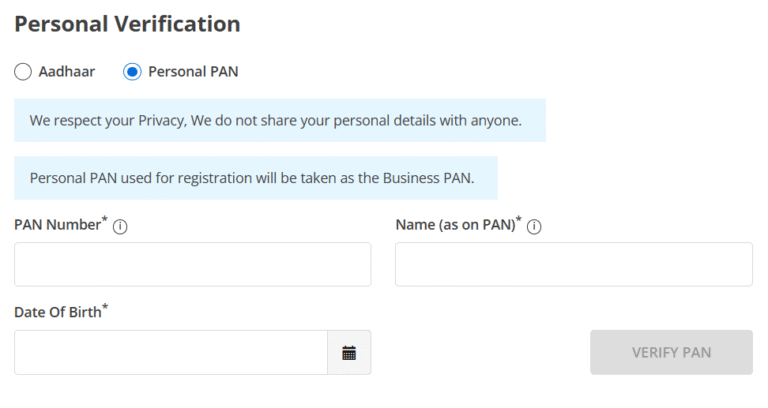This screenshot has width=768, height=408.
Task: Click the info icon beside PAN Number
Action: click(x=120, y=227)
